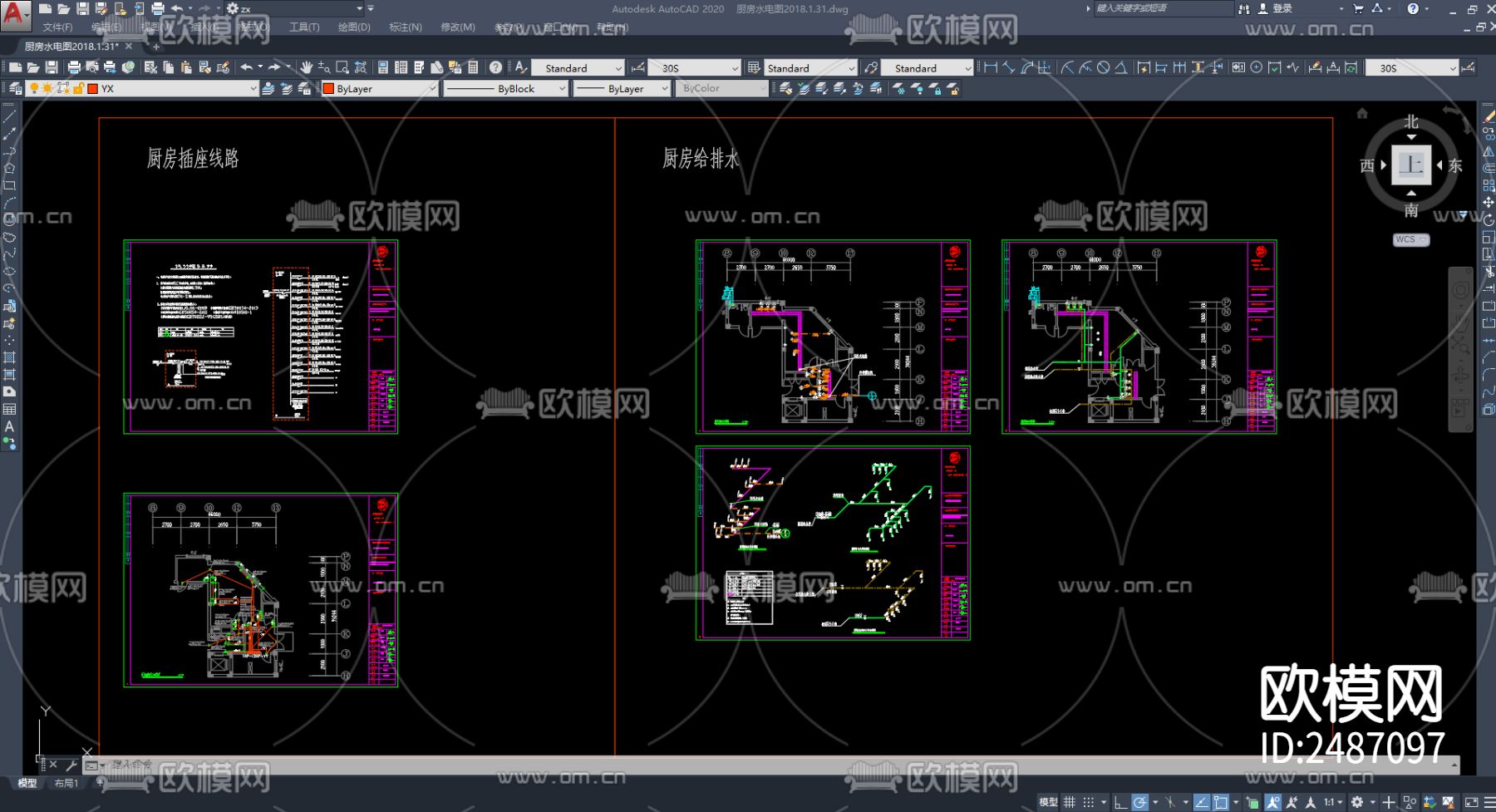
Task: Toggle polar tracking in status bar
Action: tap(1139, 802)
